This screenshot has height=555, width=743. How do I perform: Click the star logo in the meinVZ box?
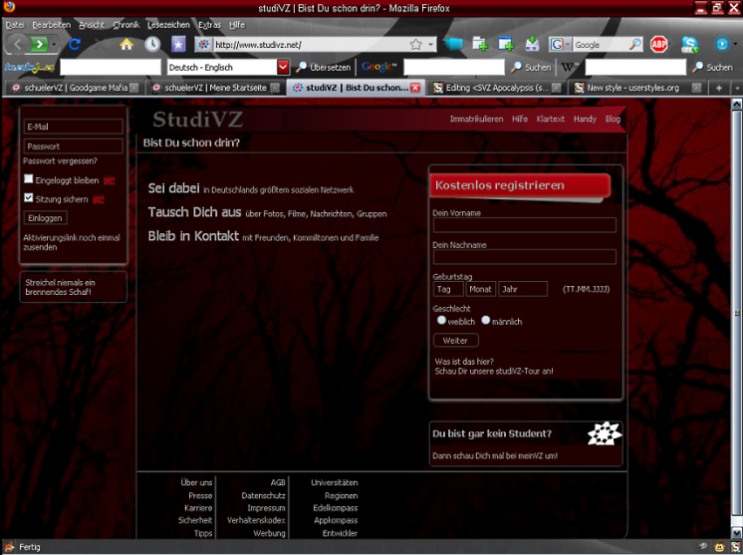coord(604,433)
